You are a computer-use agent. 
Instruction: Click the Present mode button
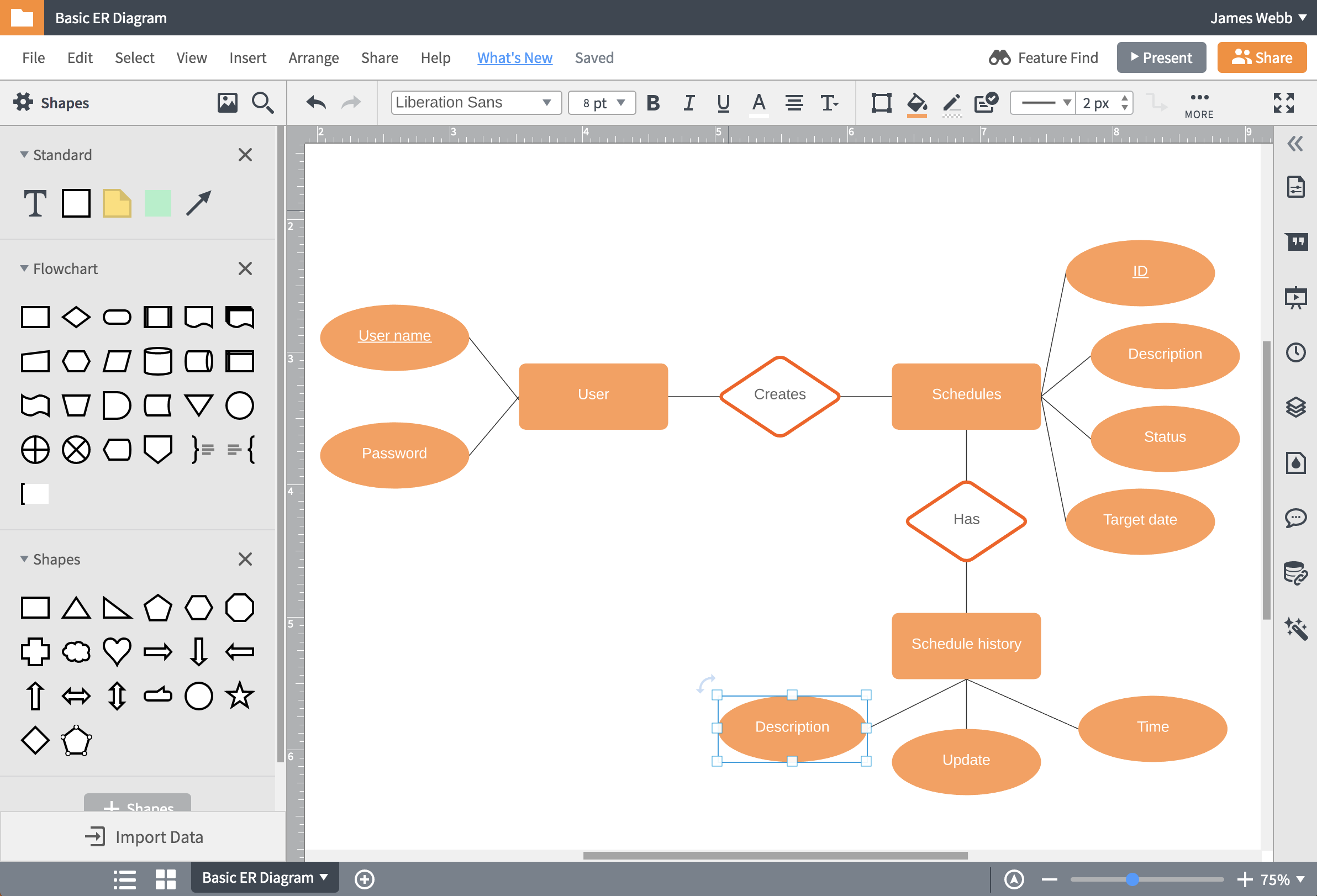click(x=1161, y=57)
